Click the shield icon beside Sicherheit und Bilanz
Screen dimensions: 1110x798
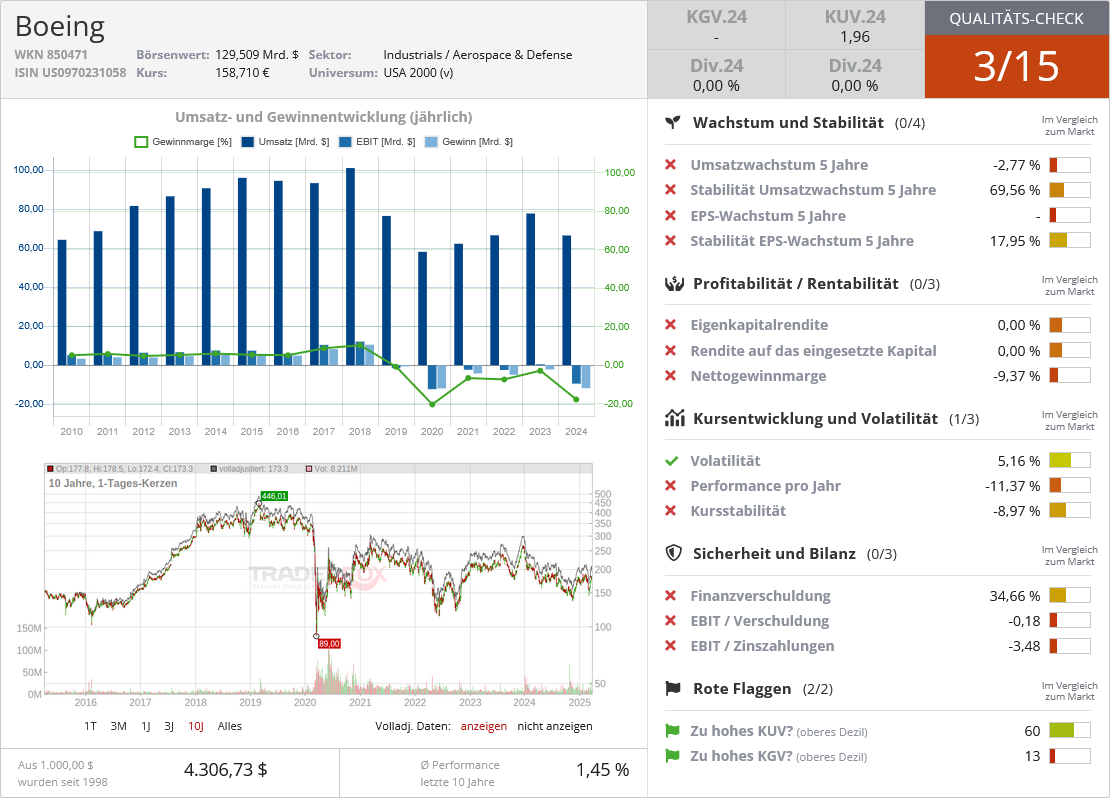(x=673, y=553)
